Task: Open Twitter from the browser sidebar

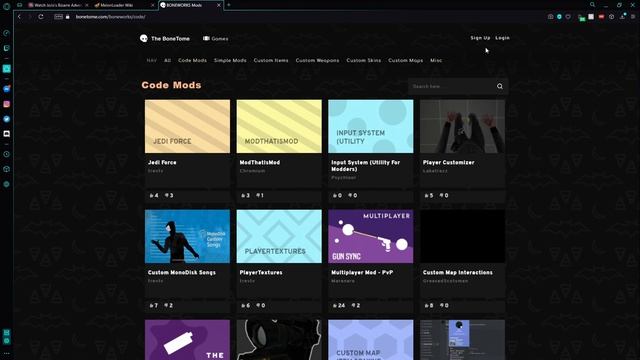Action: (x=7, y=119)
